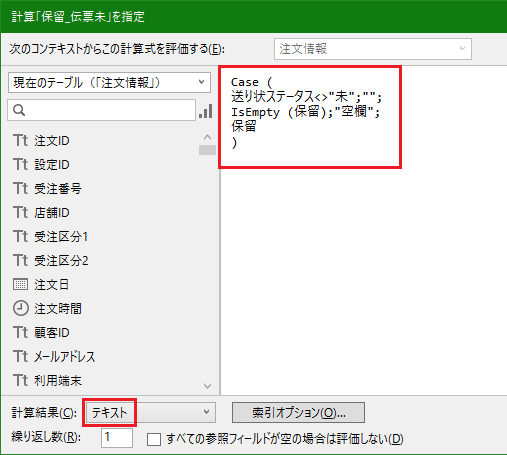The width and height of the screenshot is (507, 455).
Task: Enable すべての参照フィールドが空の場合は評価しない checkbox
Action: pos(154,439)
